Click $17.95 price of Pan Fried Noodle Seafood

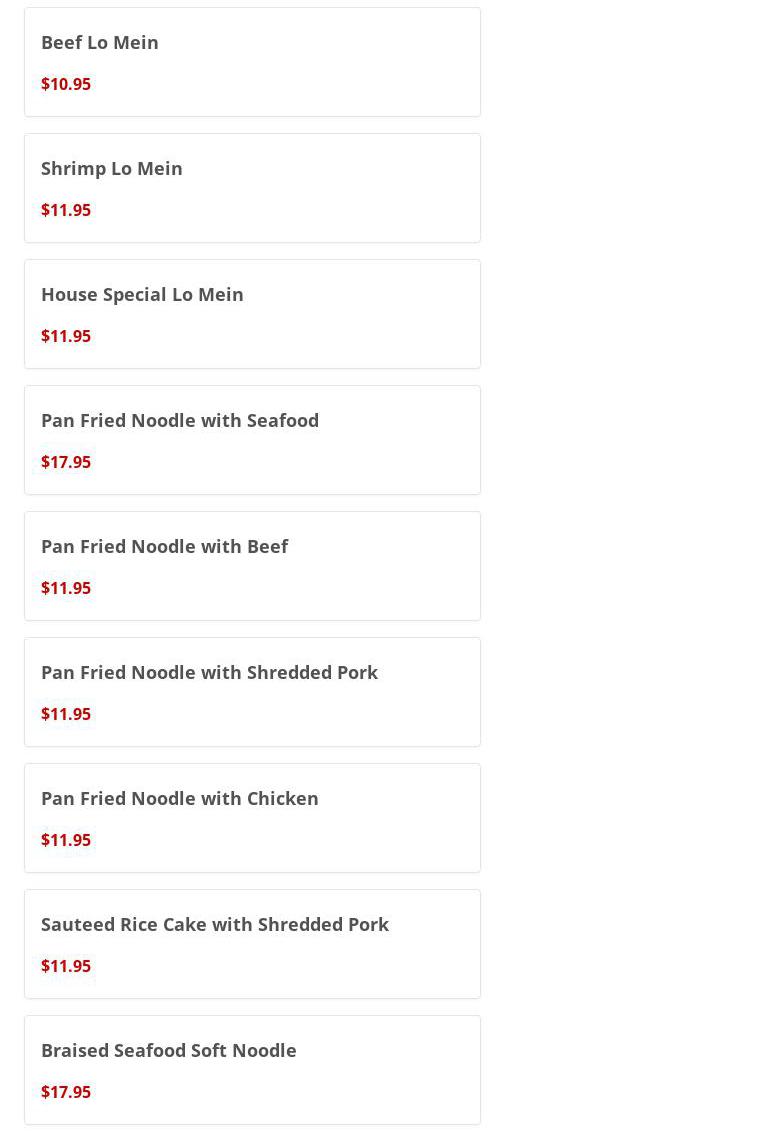(x=66, y=462)
